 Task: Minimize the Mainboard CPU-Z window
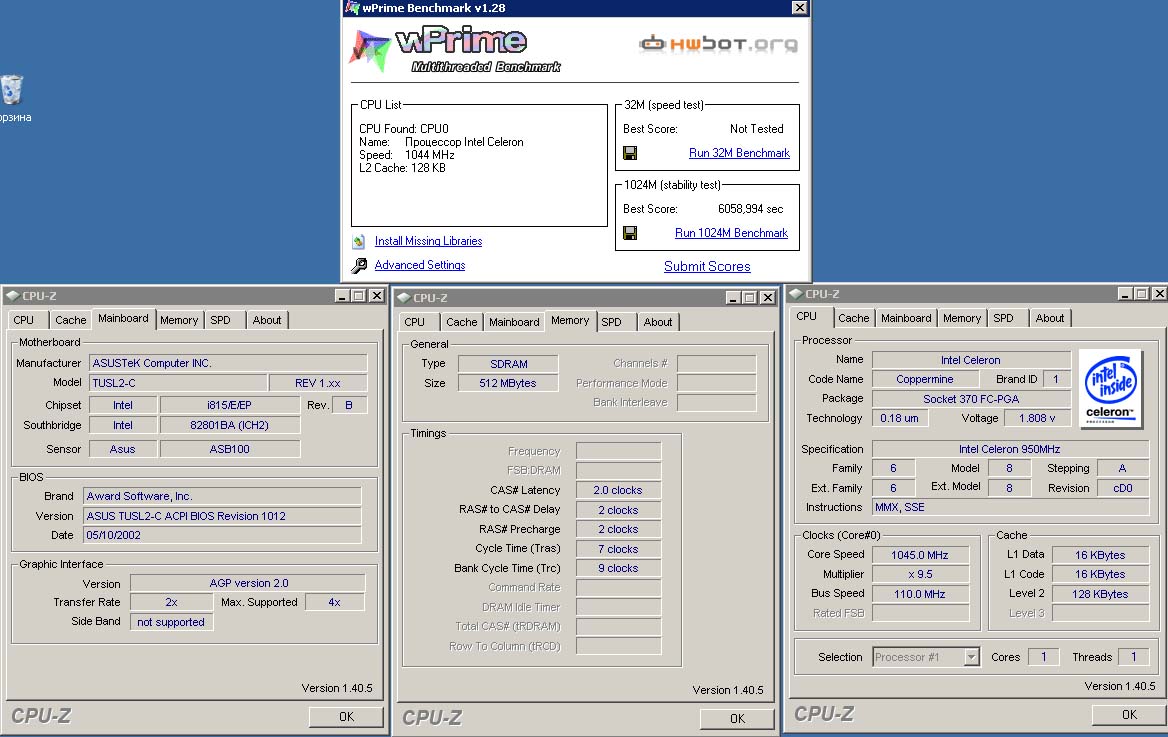[342, 296]
